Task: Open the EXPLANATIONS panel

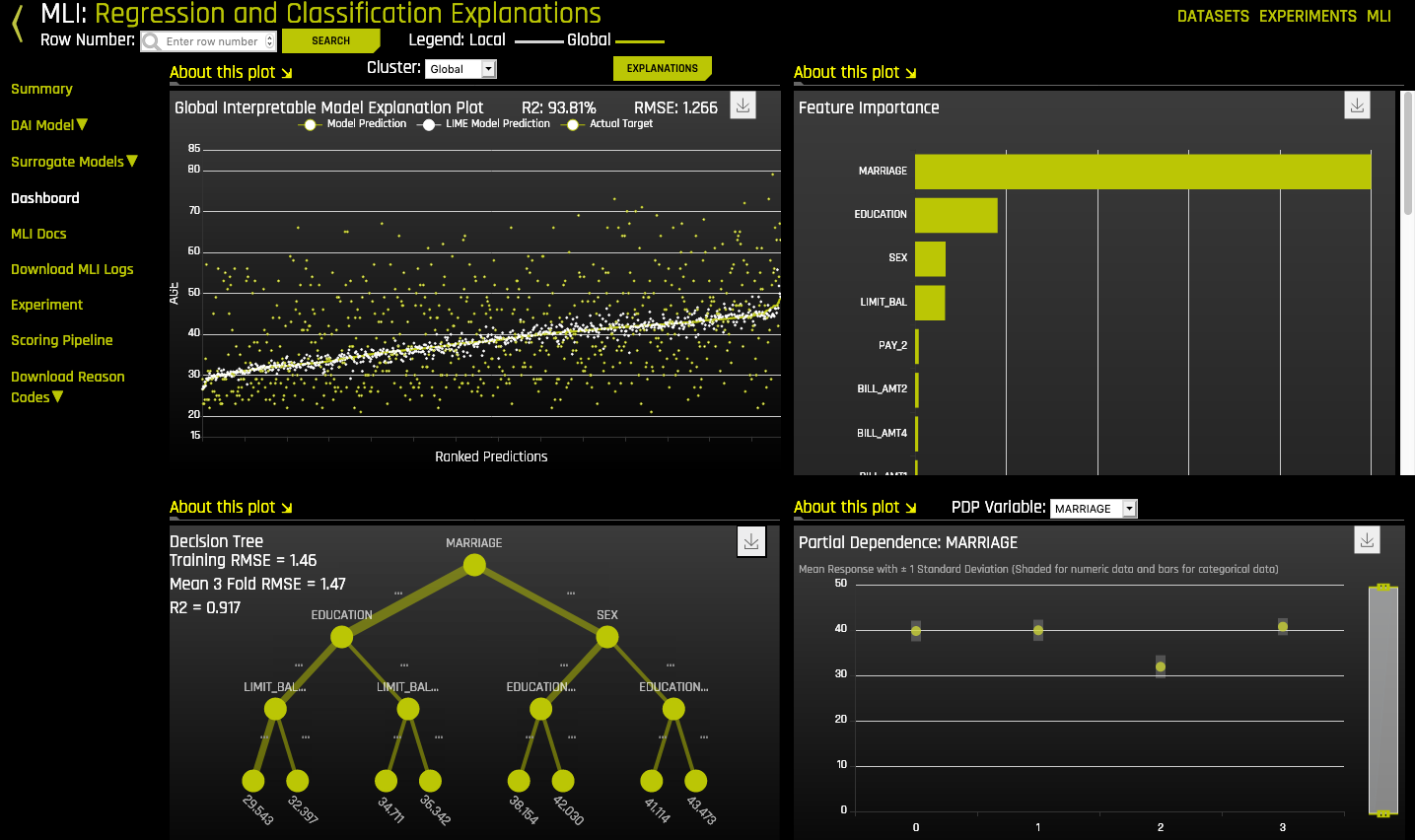Action: 662,68
